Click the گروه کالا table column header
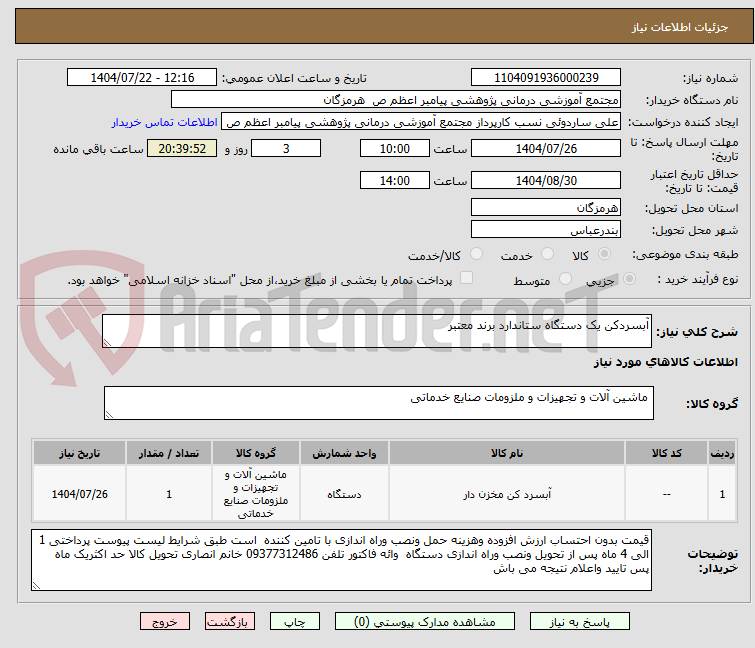Viewport: 755px width, 648px height. pyautogui.click(x=256, y=453)
